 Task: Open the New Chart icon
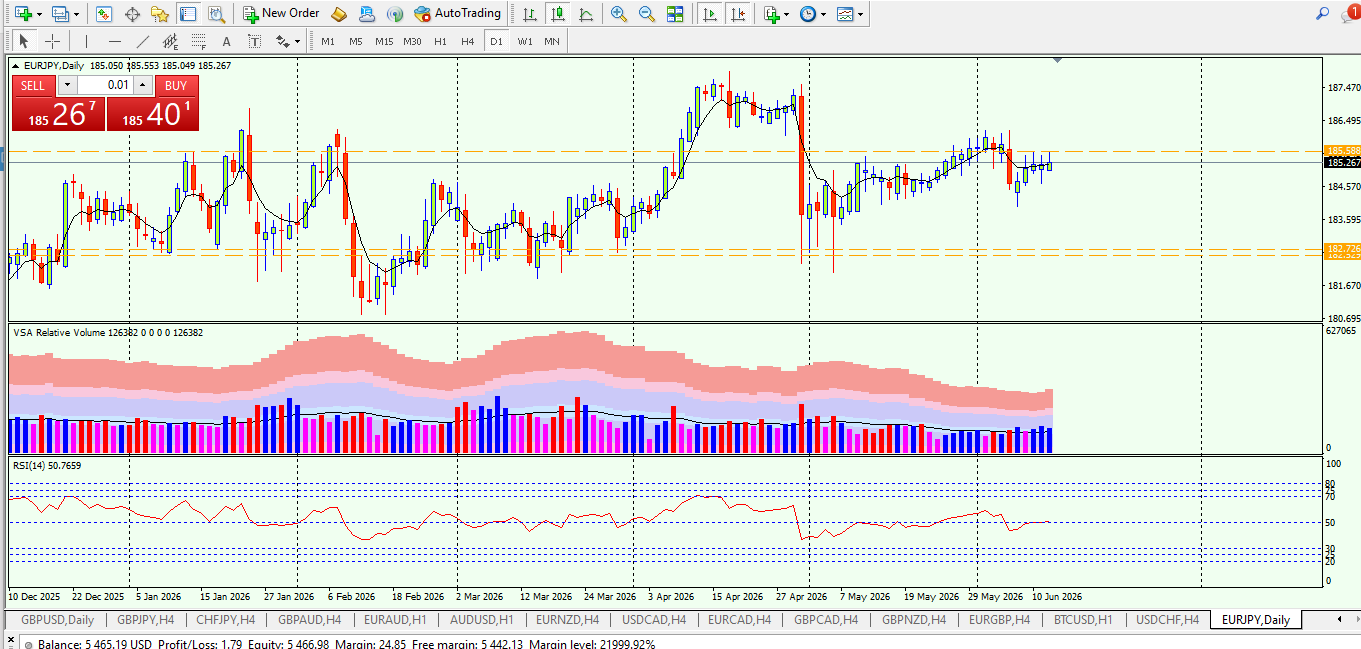tap(23, 13)
